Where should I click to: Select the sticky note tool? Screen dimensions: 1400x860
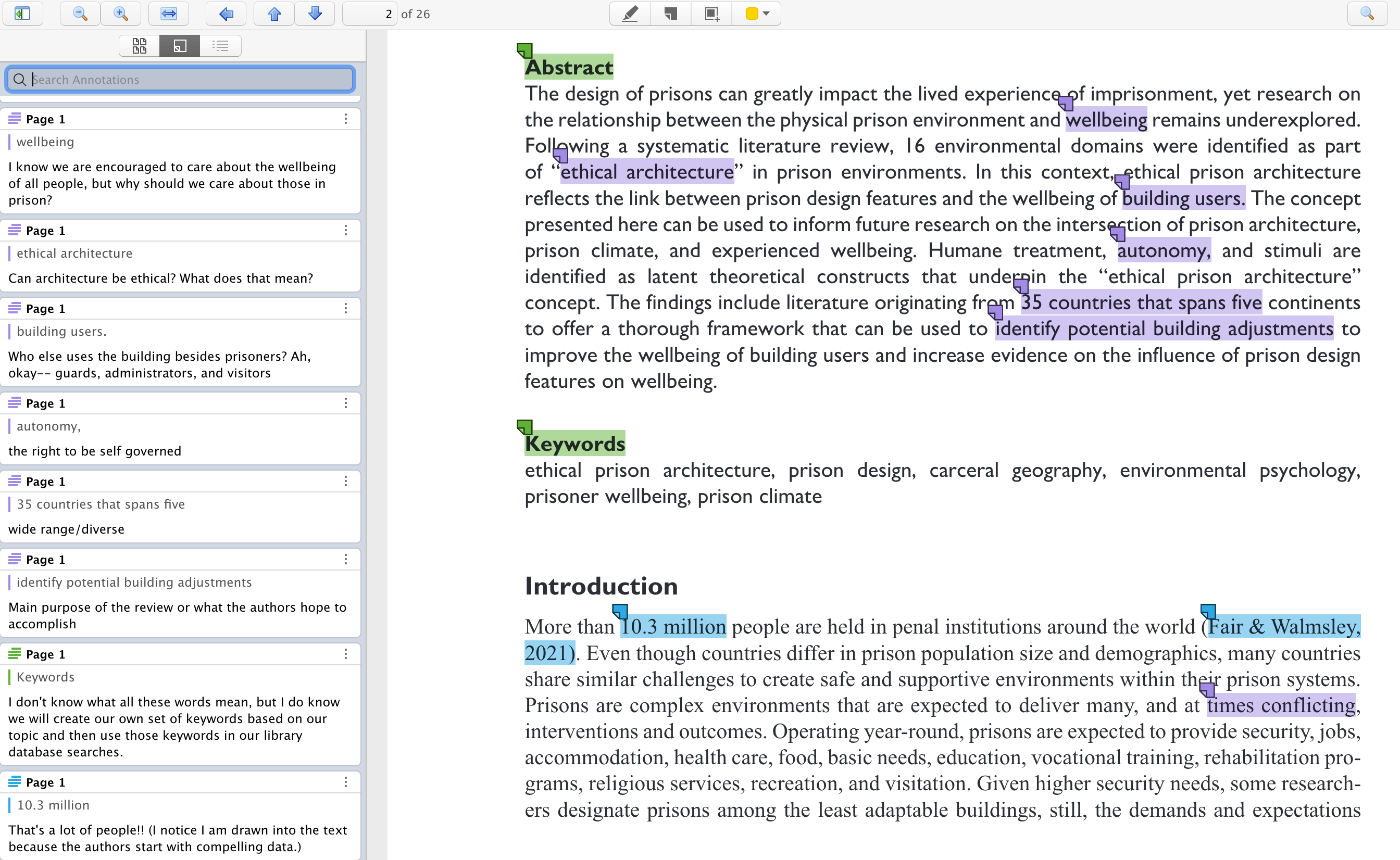[671, 14]
